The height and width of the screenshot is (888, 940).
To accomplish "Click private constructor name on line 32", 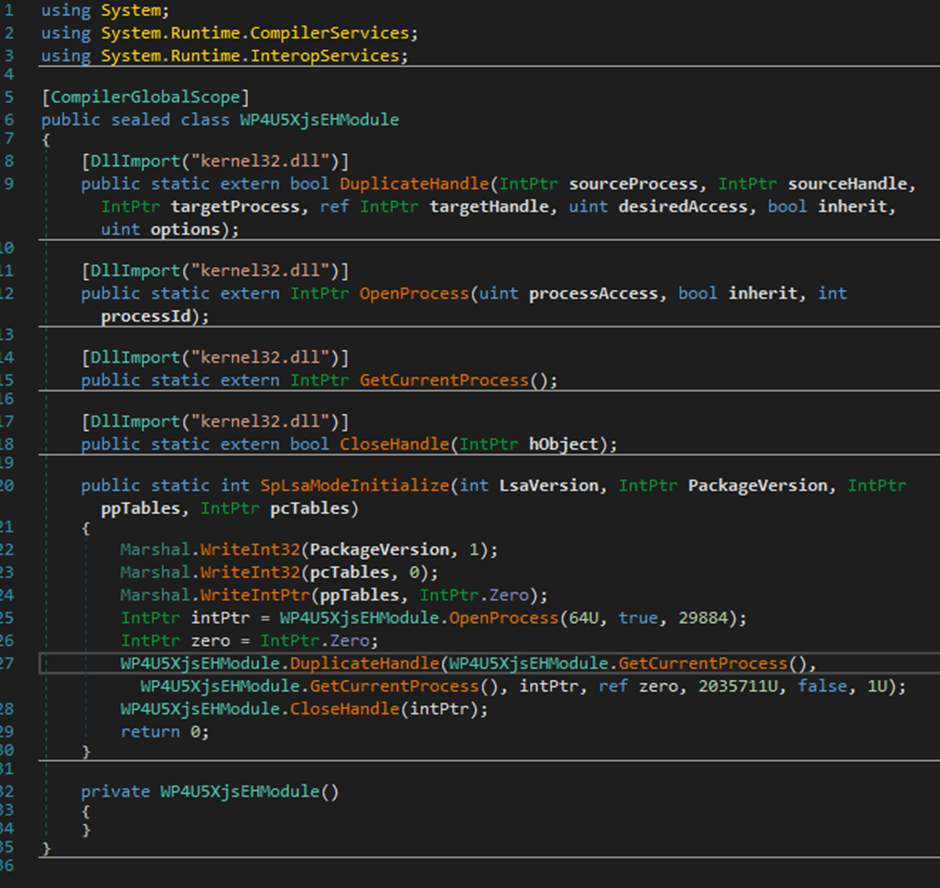I will coord(240,792).
